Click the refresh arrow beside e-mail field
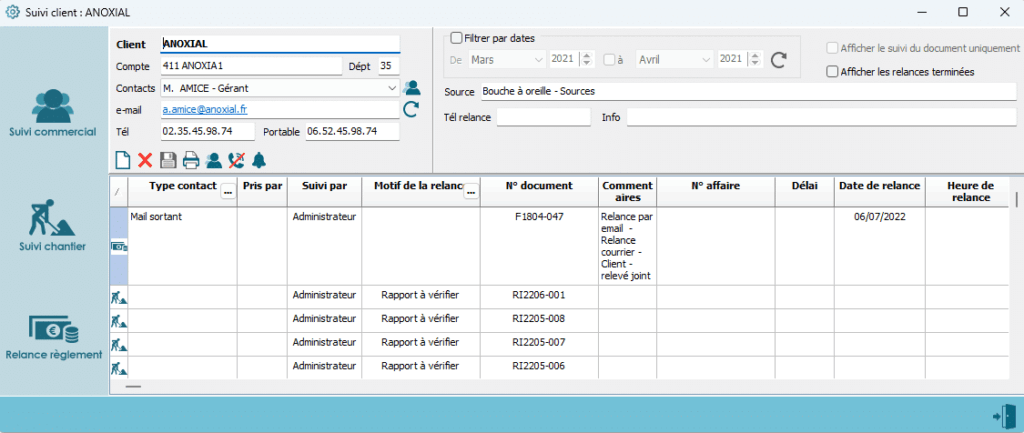Screen dimensions: 1024x433 point(410,109)
